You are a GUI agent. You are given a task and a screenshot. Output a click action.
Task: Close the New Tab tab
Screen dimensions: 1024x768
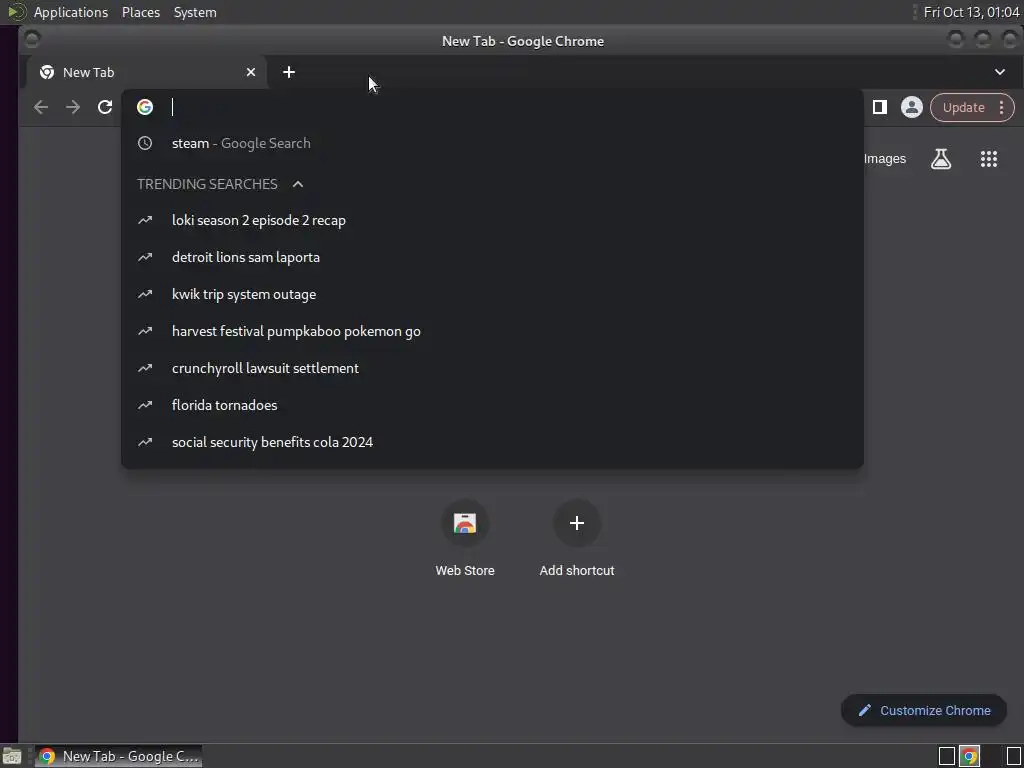pos(251,72)
